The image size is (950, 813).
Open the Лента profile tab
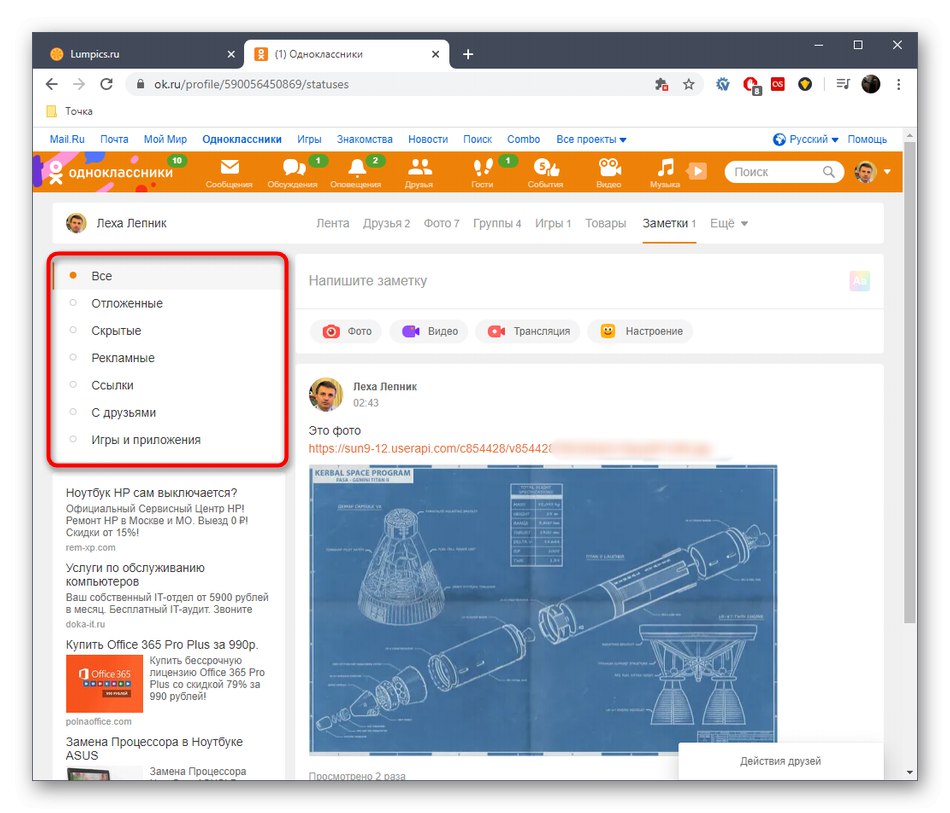tap(333, 223)
